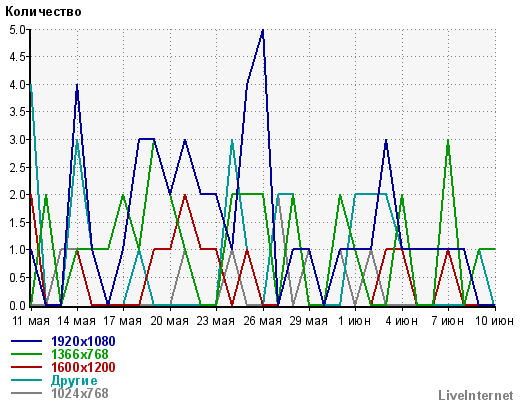
Task: Click the teal Другие legend line swatch
Action: coord(27,380)
